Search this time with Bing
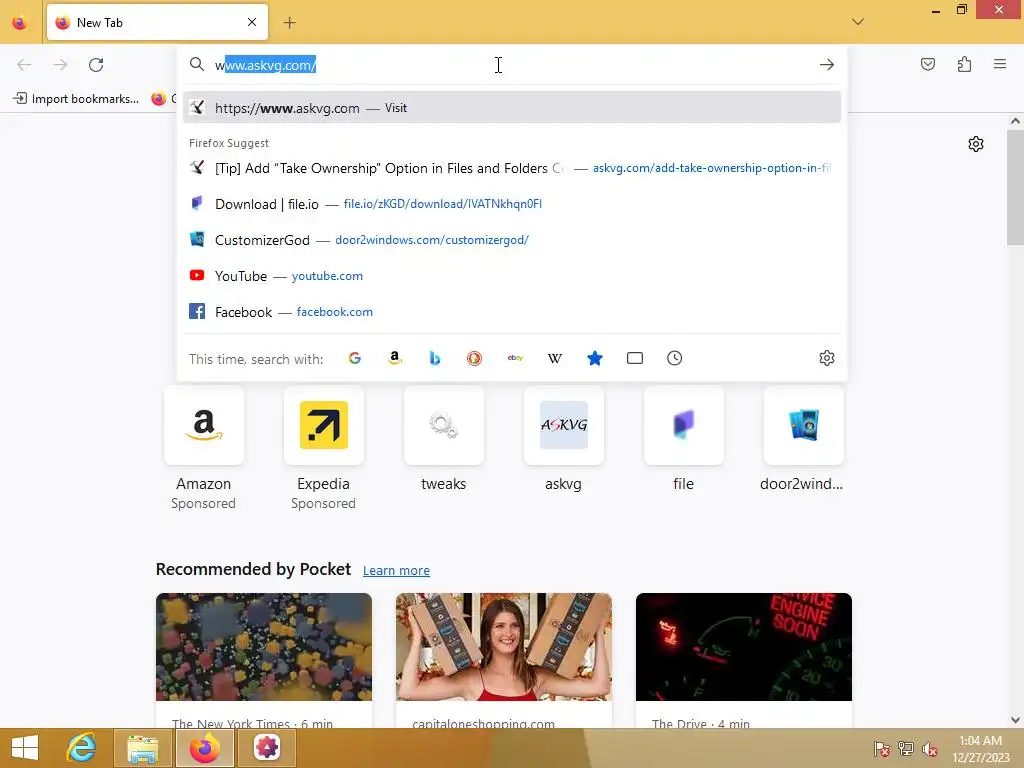 pos(434,358)
